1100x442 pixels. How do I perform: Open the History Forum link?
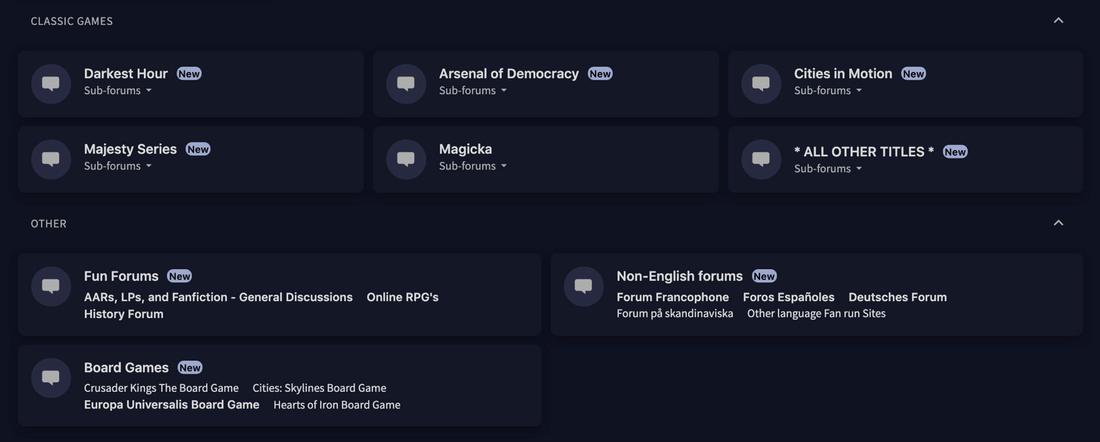[124, 314]
